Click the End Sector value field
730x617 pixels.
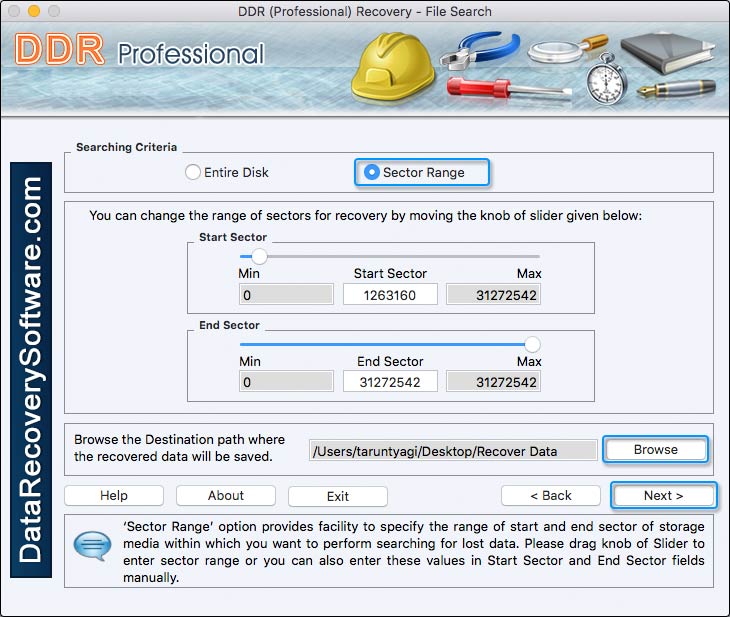(x=390, y=382)
